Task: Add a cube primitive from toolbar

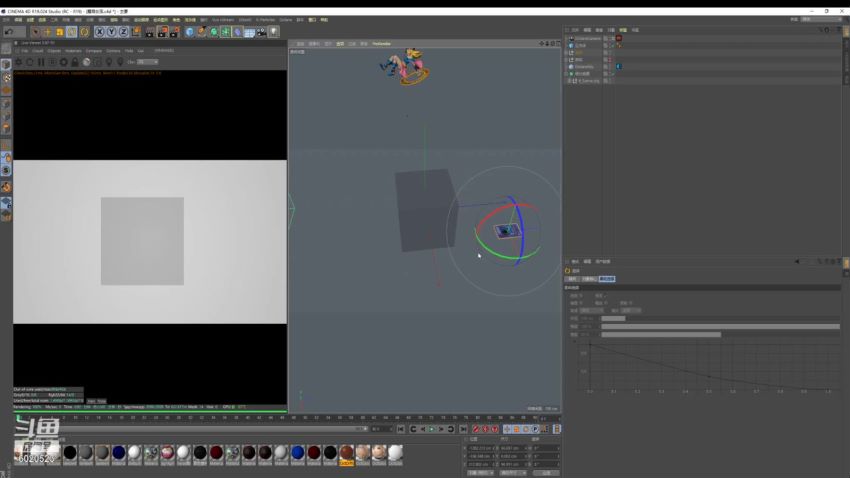Action: (x=189, y=32)
